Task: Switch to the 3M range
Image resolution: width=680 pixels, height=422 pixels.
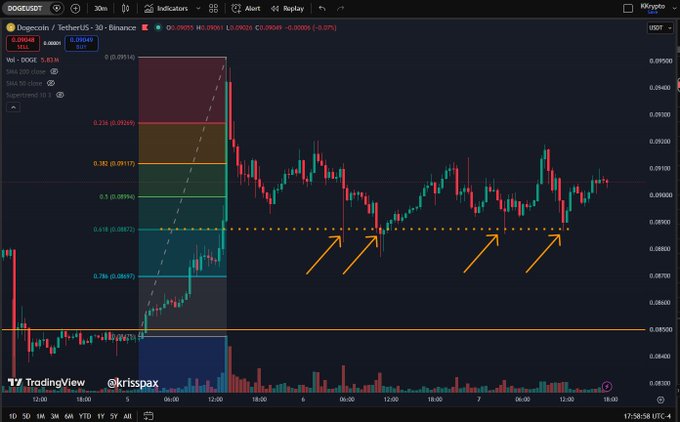Action: pos(55,416)
